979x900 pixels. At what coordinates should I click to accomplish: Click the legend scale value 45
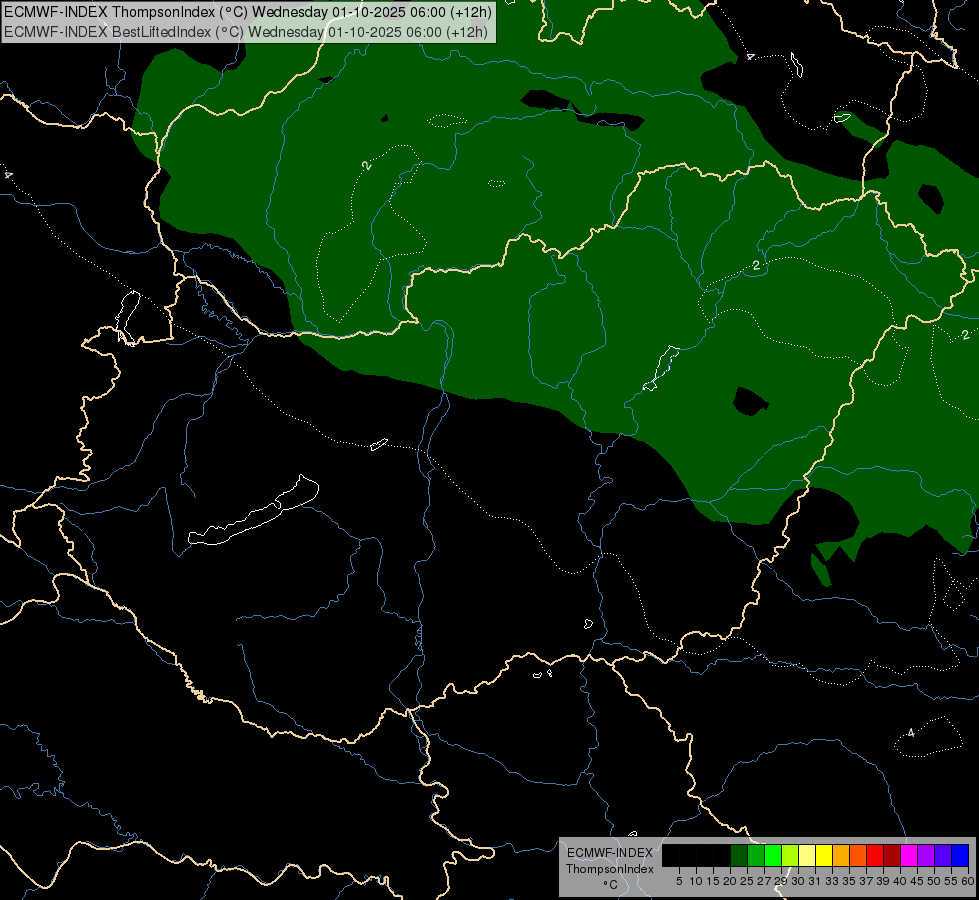pyautogui.click(x=917, y=881)
